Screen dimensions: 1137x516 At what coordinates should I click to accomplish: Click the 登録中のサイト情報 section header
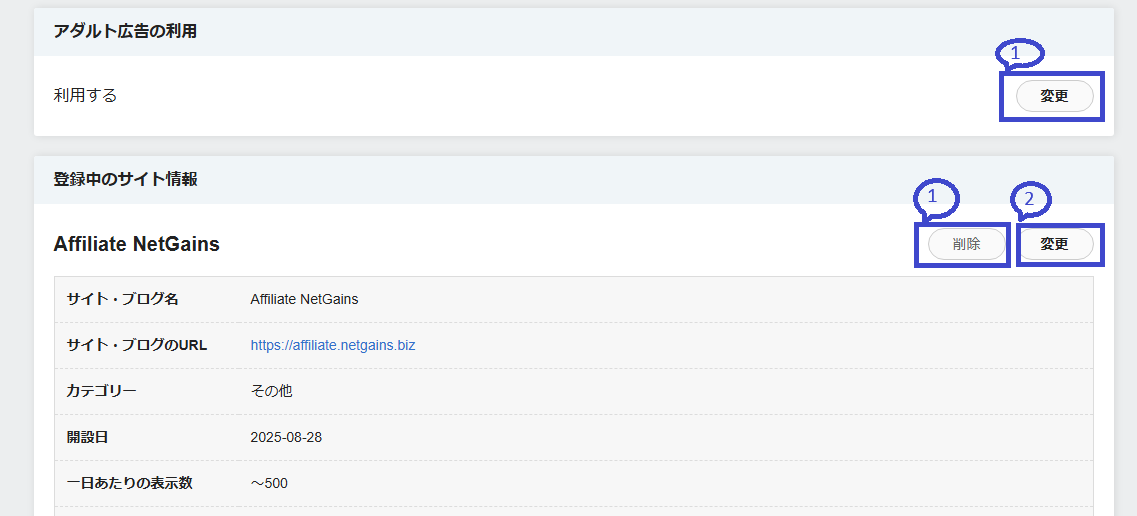(125, 179)
